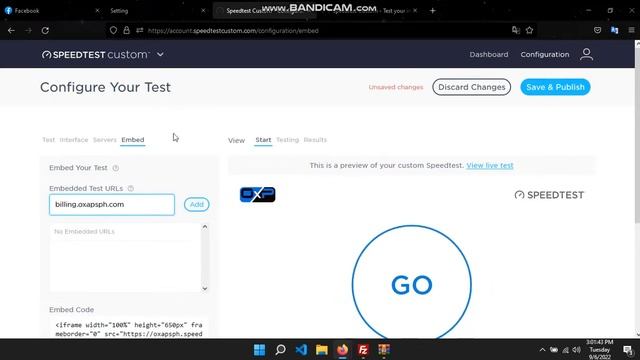Screen dimensions: 640x360
Task: Bookmark page with star icon
Action: tap(529, 30)
